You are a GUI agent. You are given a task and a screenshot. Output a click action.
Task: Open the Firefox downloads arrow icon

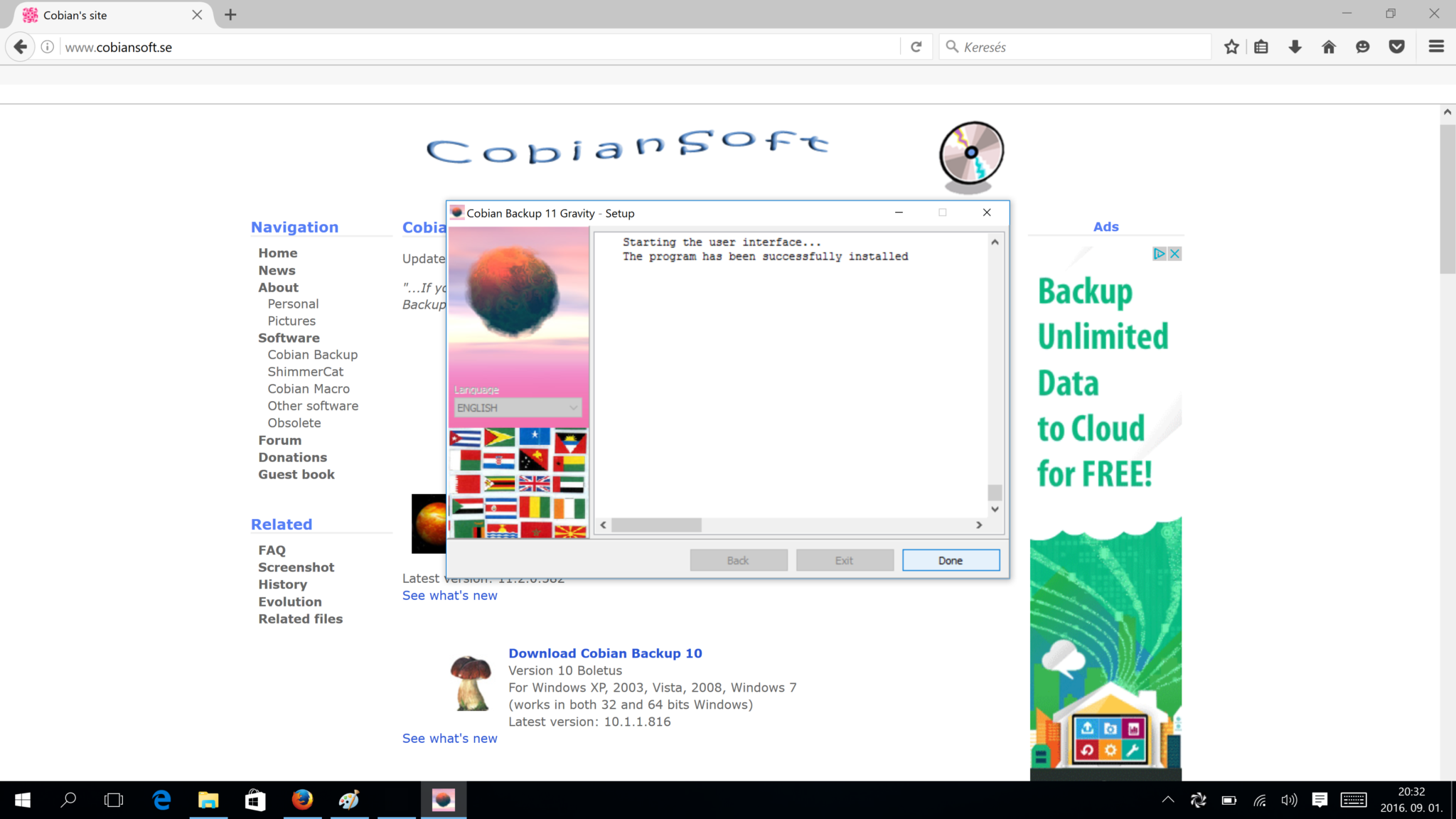coord(1295,46)
